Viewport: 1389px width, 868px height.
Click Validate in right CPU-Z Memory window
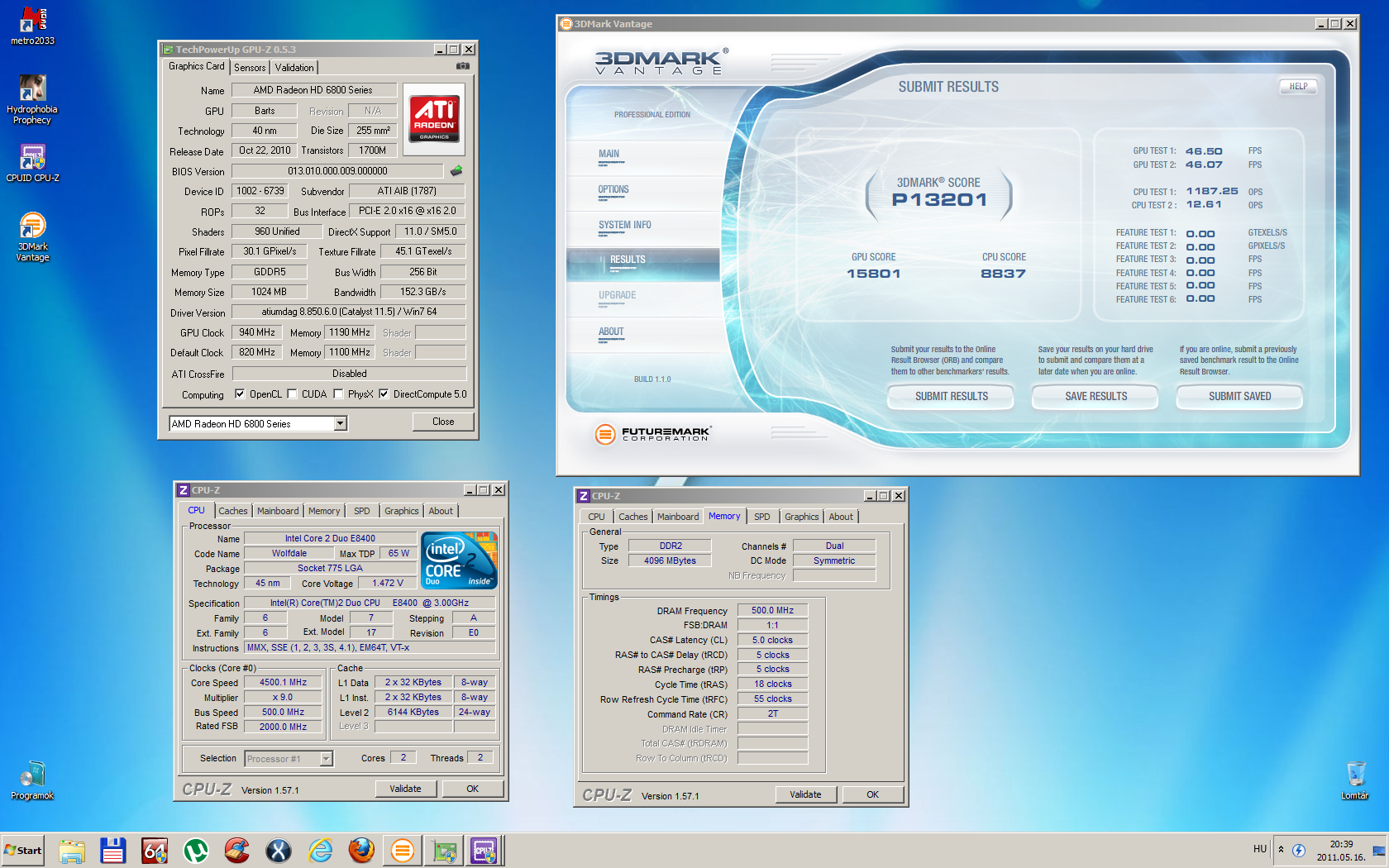tap(805, 794)
